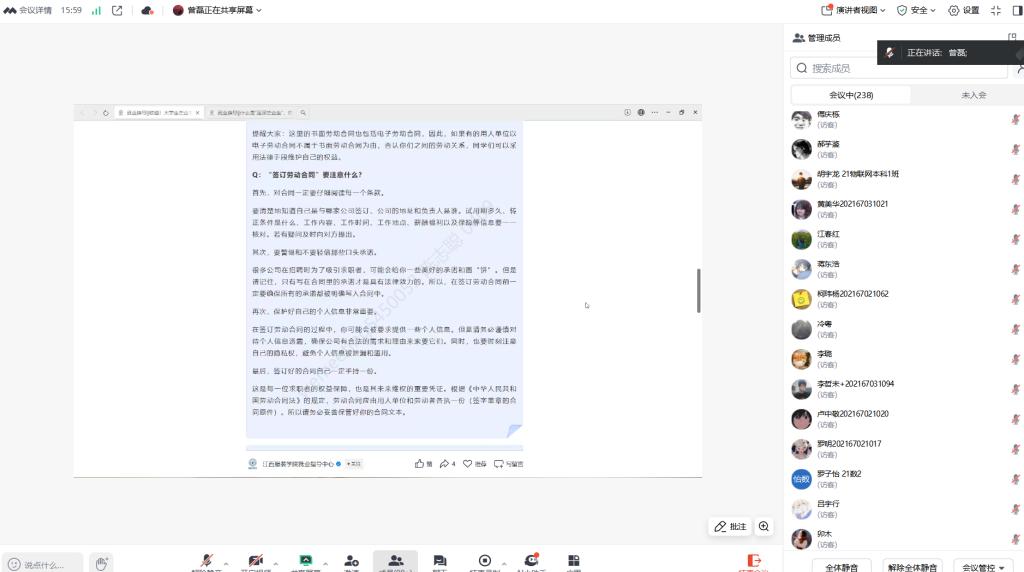Unmute the microphone in the bottom toolbar
This screenshot has width=1024, height=572.
click(x=207, y=561)
